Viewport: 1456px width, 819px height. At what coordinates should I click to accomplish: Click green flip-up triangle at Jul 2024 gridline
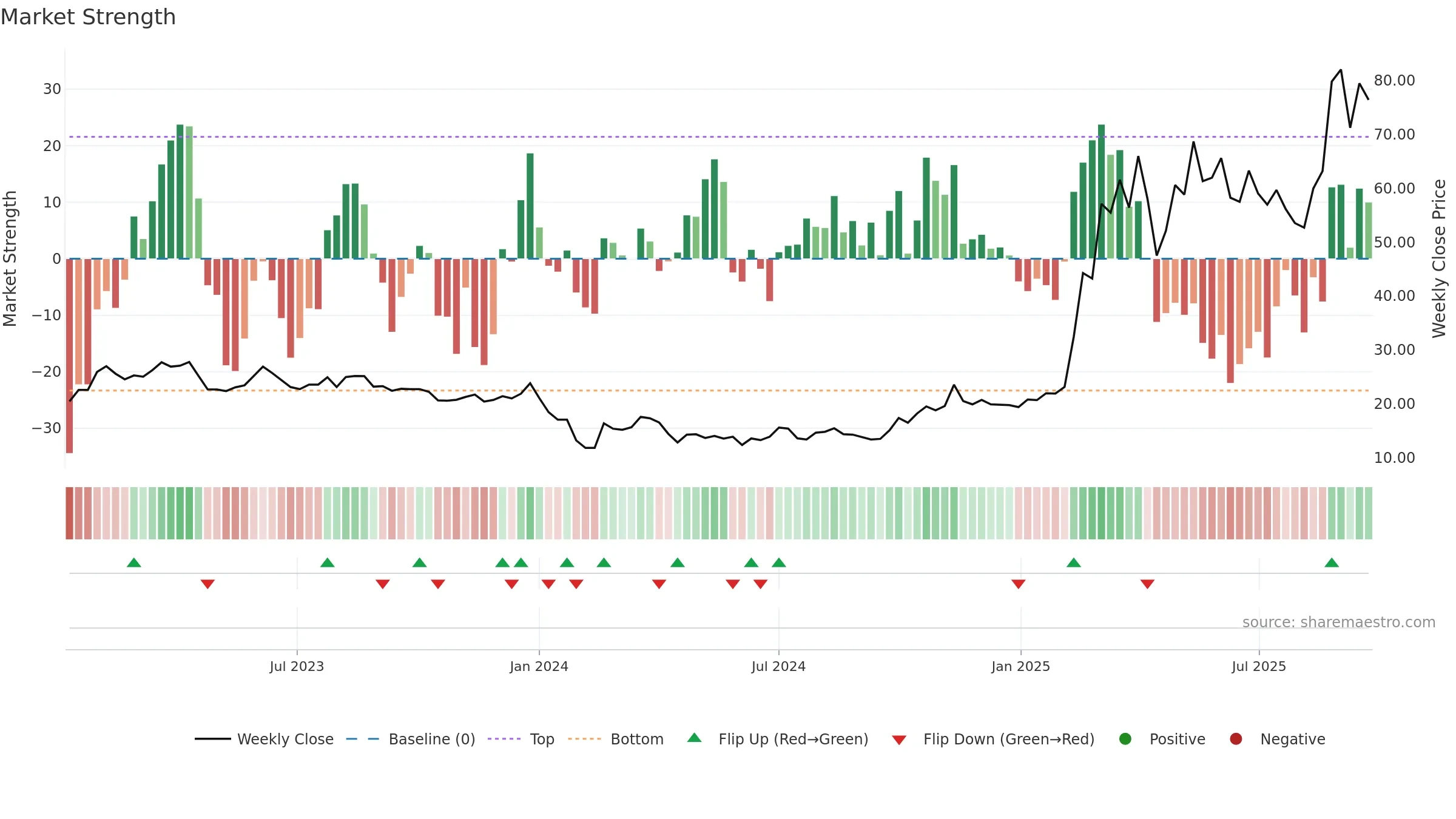(x=779, y=562)
